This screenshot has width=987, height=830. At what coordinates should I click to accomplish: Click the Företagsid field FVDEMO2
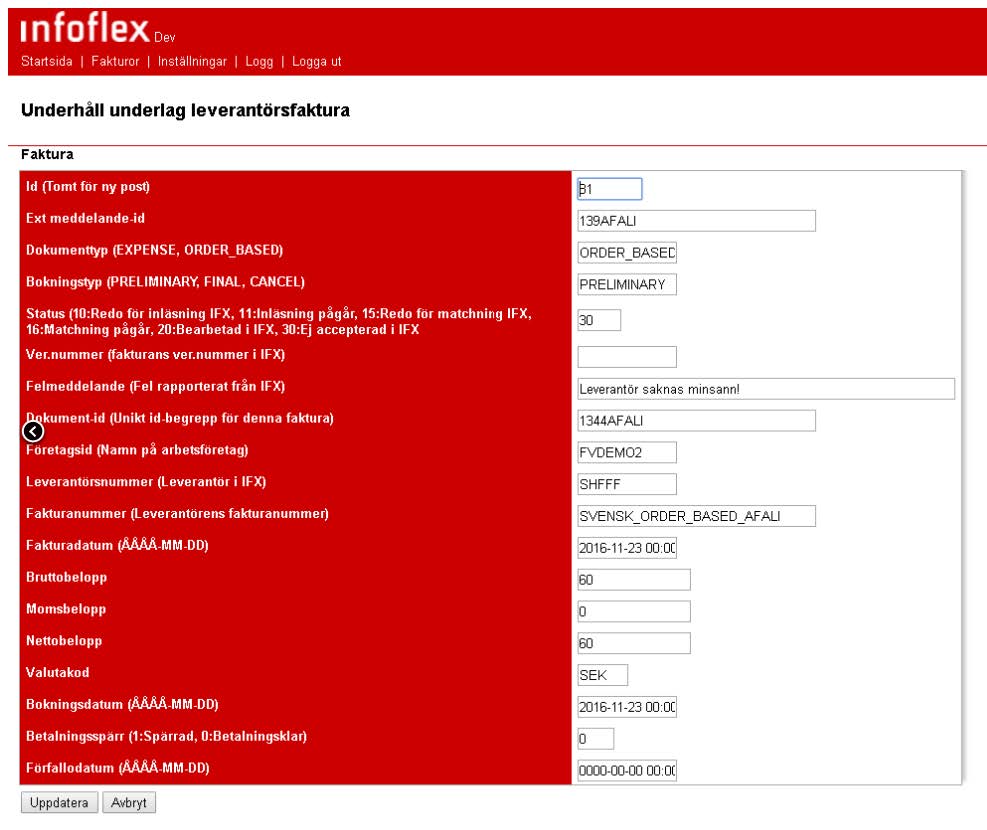click(x=627, y=452)
